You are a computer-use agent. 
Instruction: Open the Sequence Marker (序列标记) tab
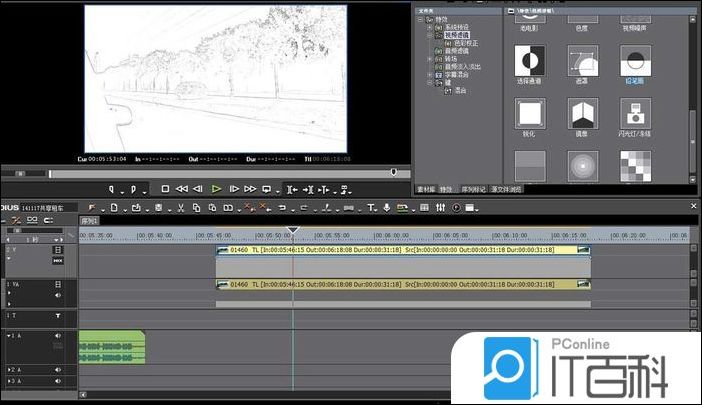(x=469, y=187)
